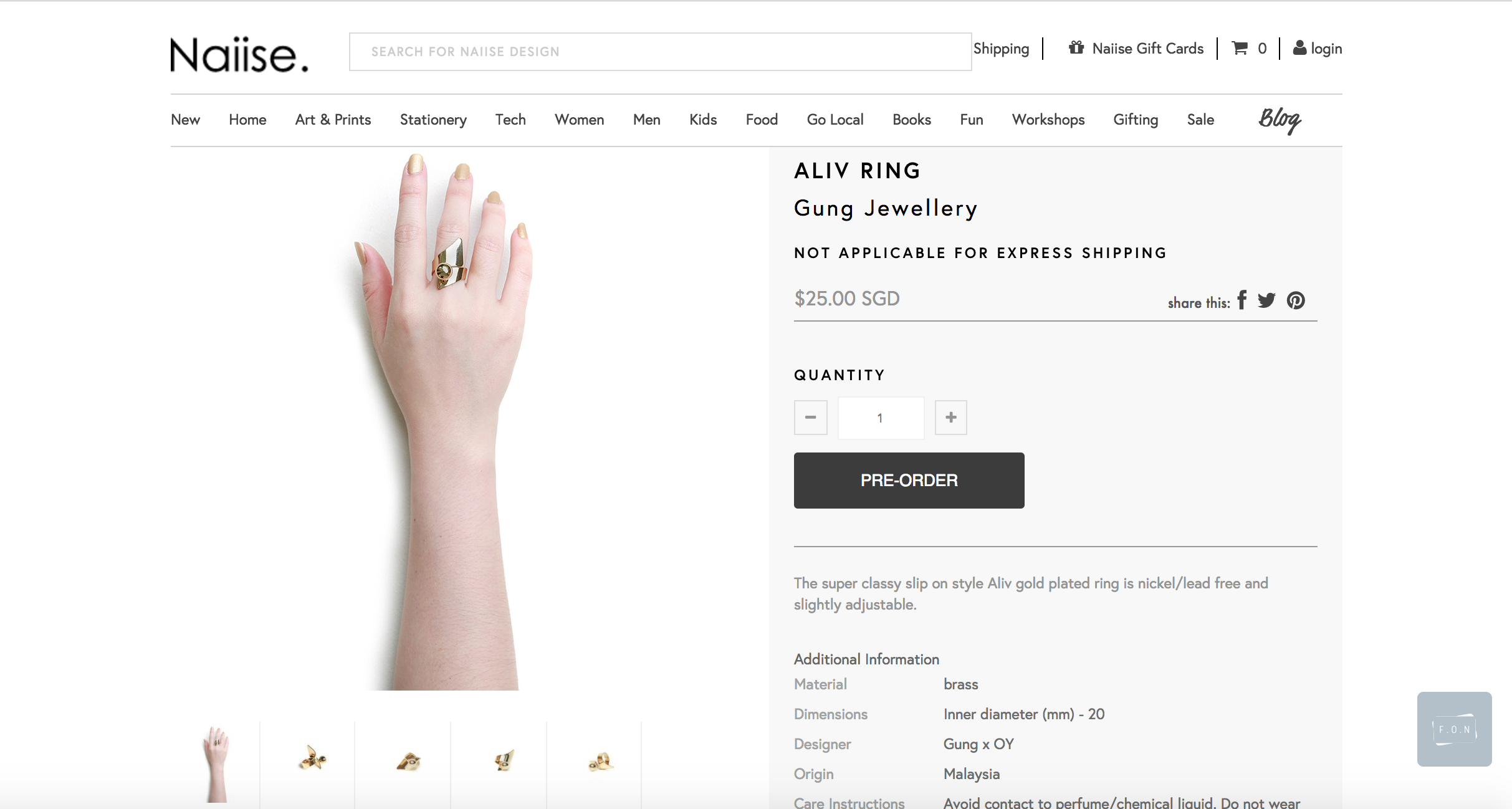1512x809 pixels.
Task: Open the Shipping link
Action: pos(1001,49)
